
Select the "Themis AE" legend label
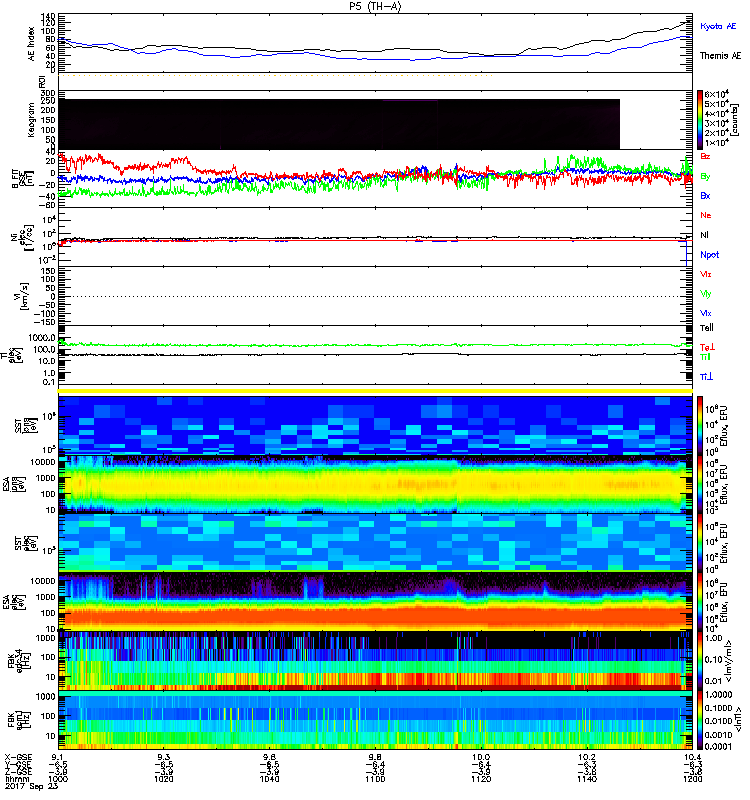coord(720,56)
